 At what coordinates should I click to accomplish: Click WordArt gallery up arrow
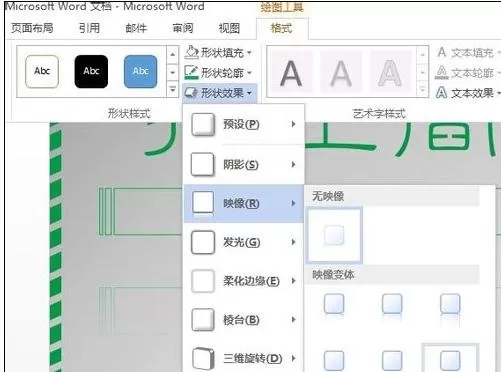coord(422,54)
